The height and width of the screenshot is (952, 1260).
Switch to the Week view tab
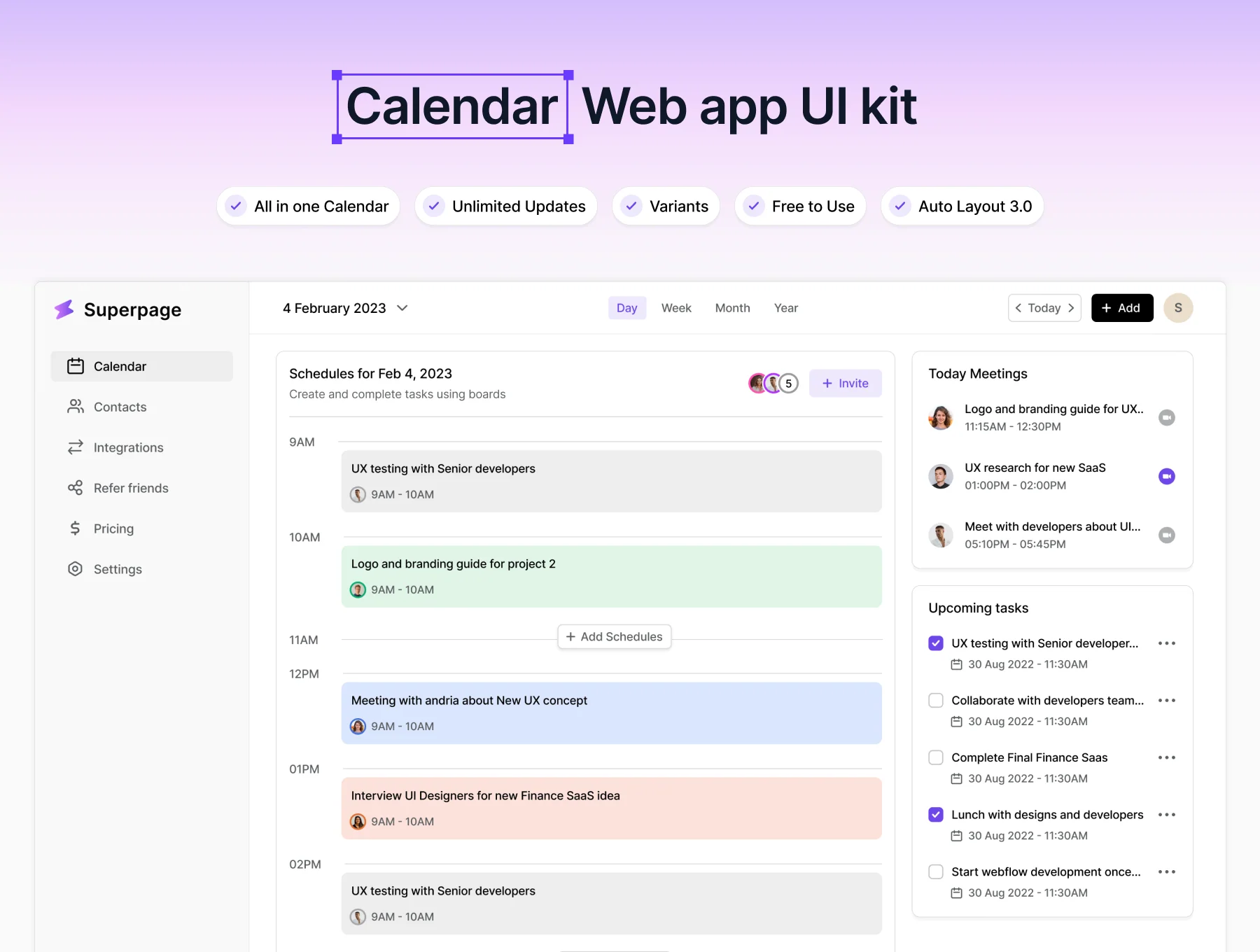tap(676, 308)
